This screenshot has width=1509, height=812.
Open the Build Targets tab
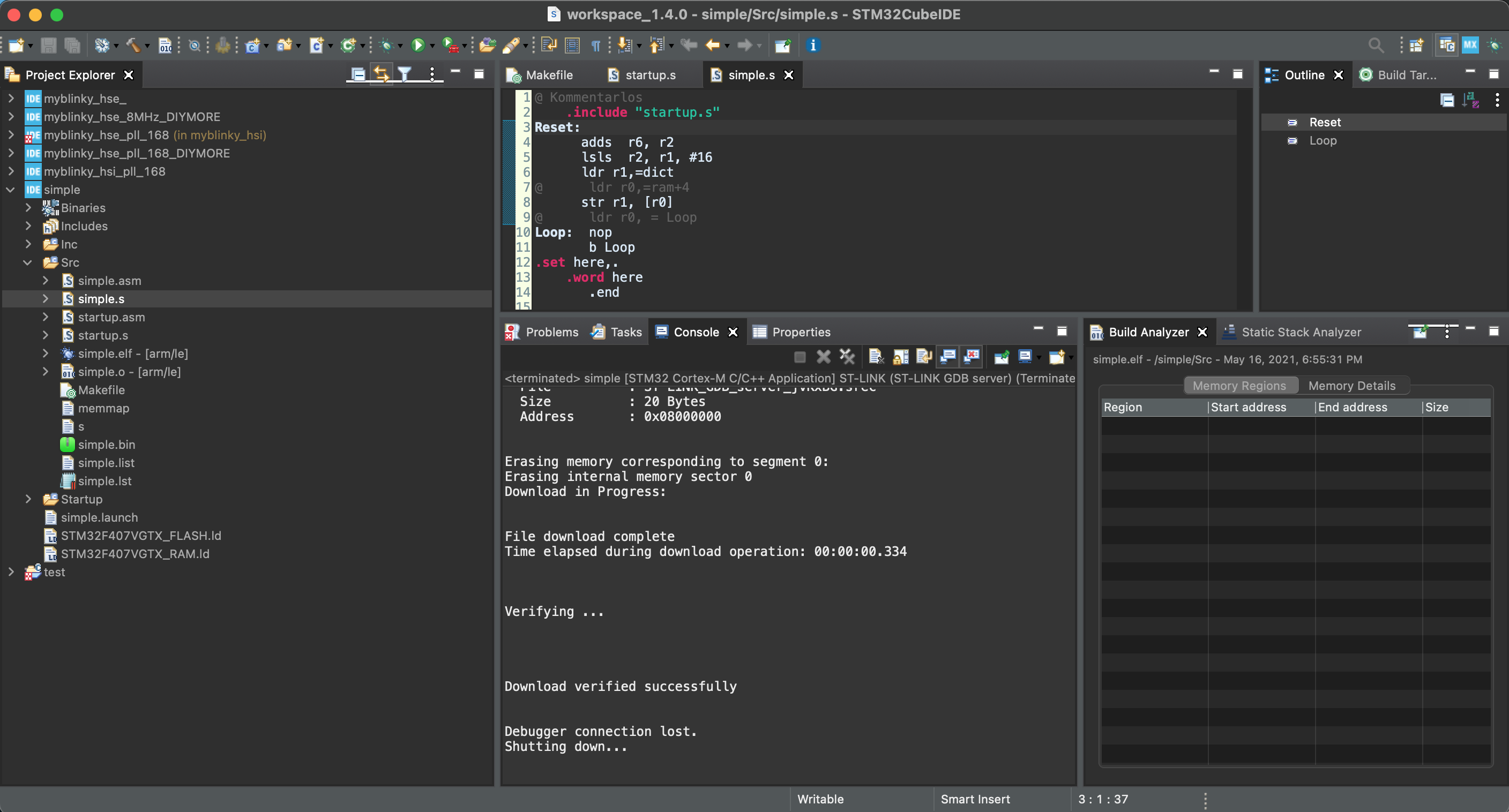1398,75
